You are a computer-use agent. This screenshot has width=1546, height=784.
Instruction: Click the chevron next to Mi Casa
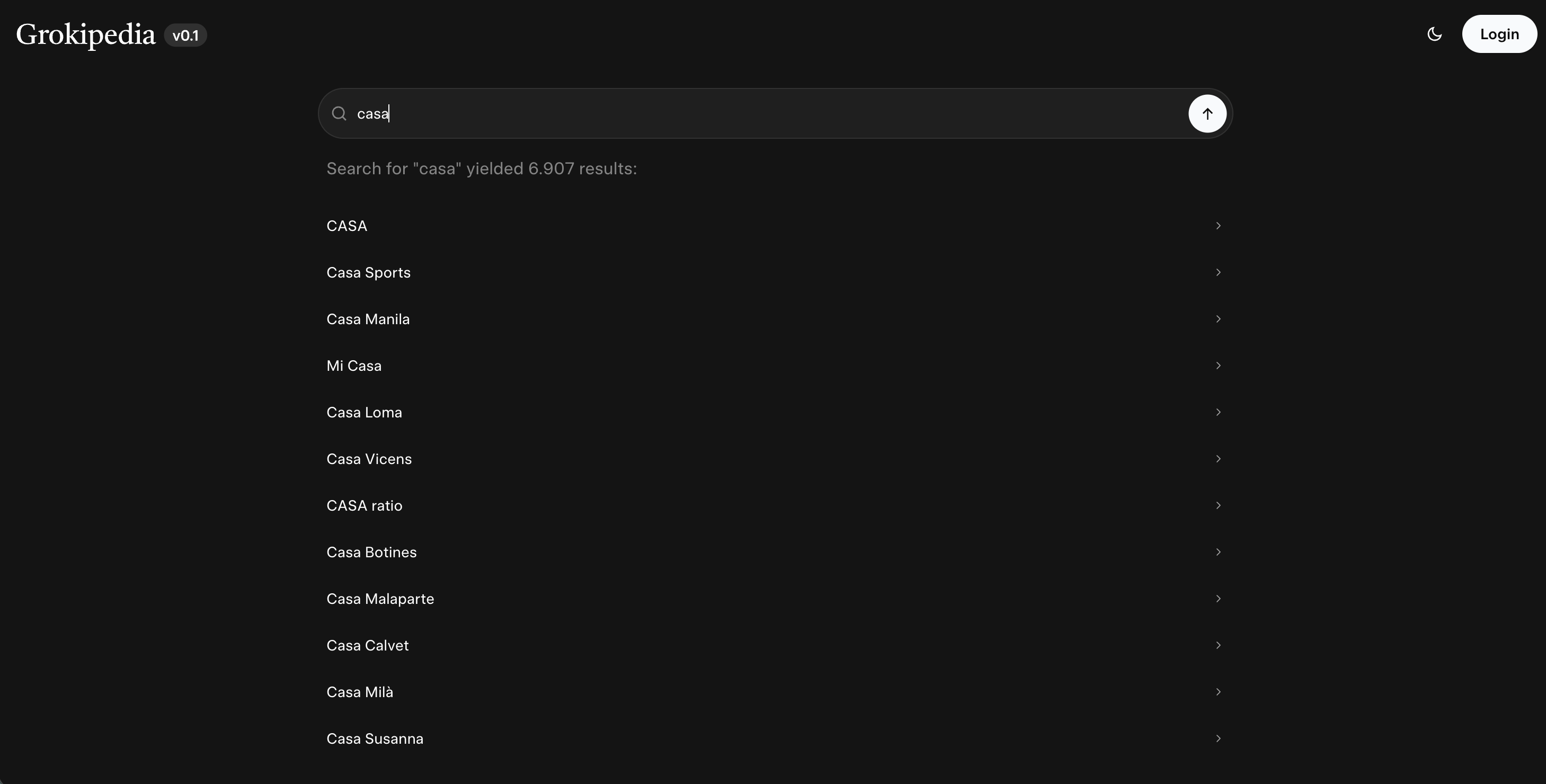tap(1218, 366)
